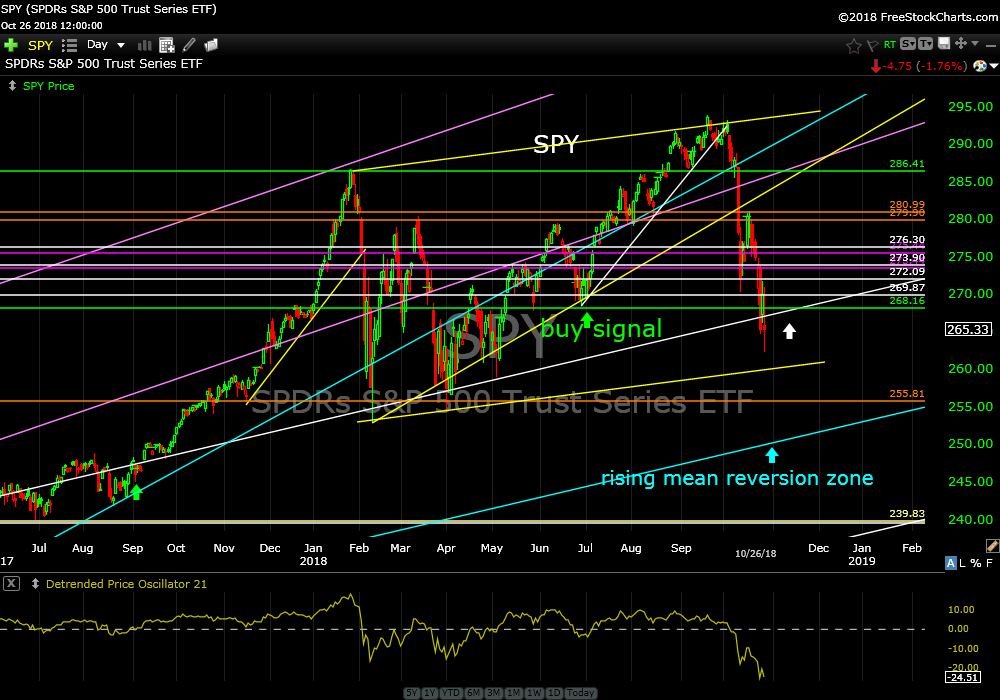Image resolution: width=1000 pixels, height=700 pixels.
Task: Select the YTD time range tab
Action: pyautogui.click(x=453, y=693)
